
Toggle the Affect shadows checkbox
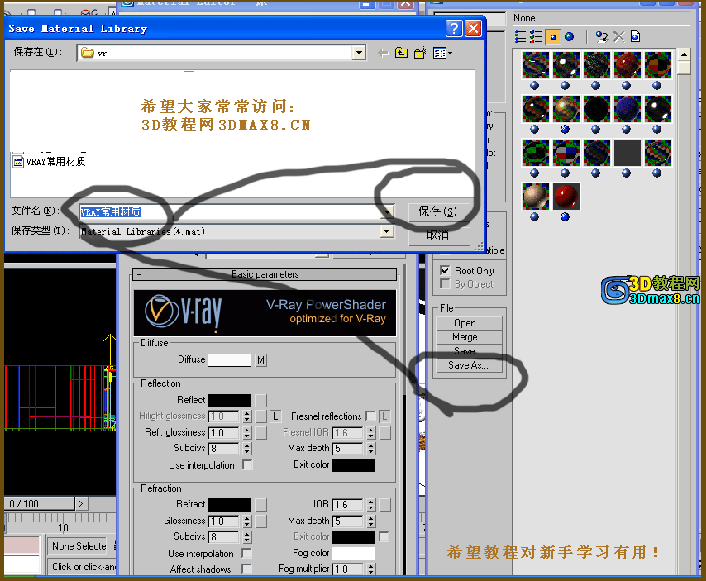[247, 569]
